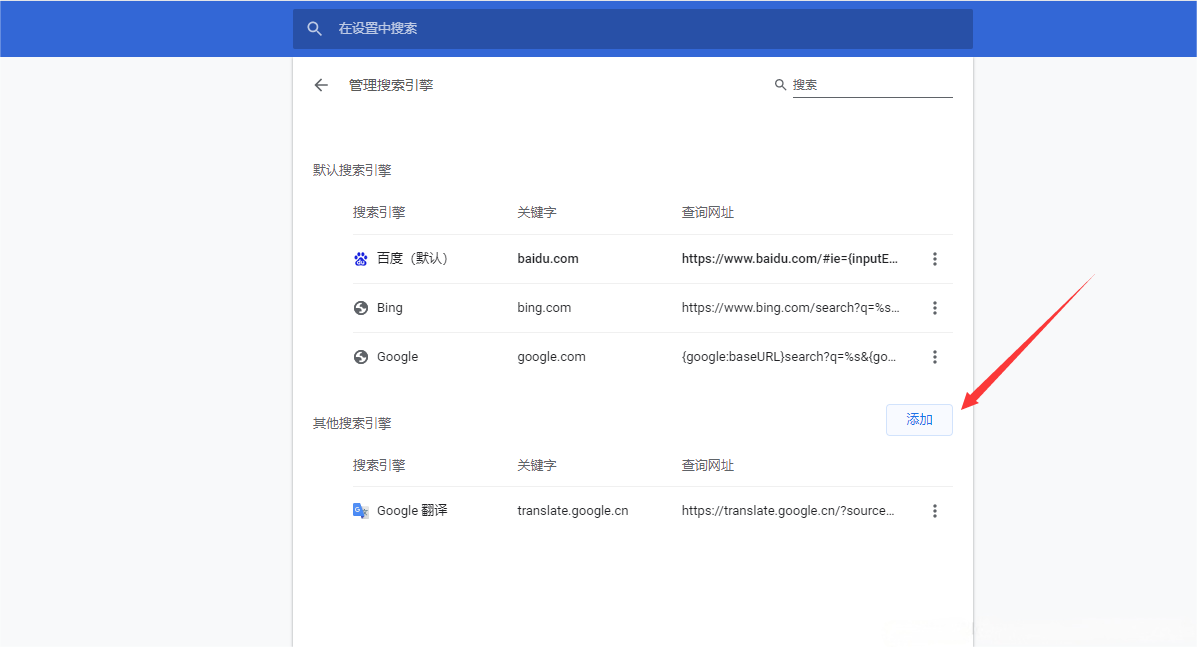Select the Bing engine name

(x=389, y=307)
